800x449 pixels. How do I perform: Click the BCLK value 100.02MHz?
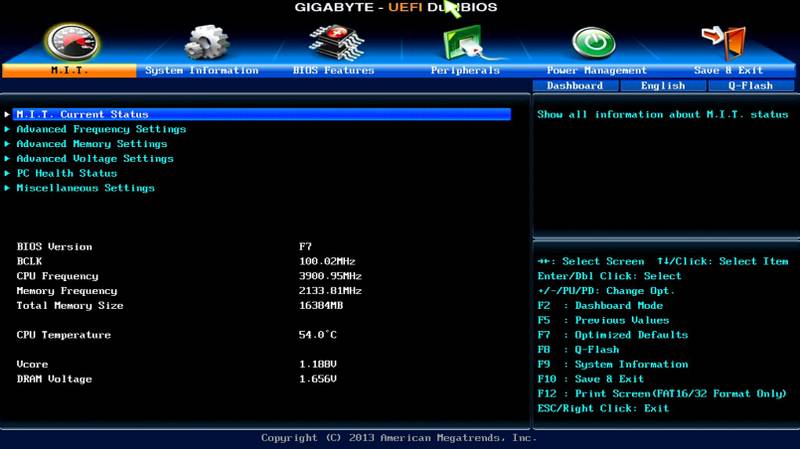click(x=327, y=261)
